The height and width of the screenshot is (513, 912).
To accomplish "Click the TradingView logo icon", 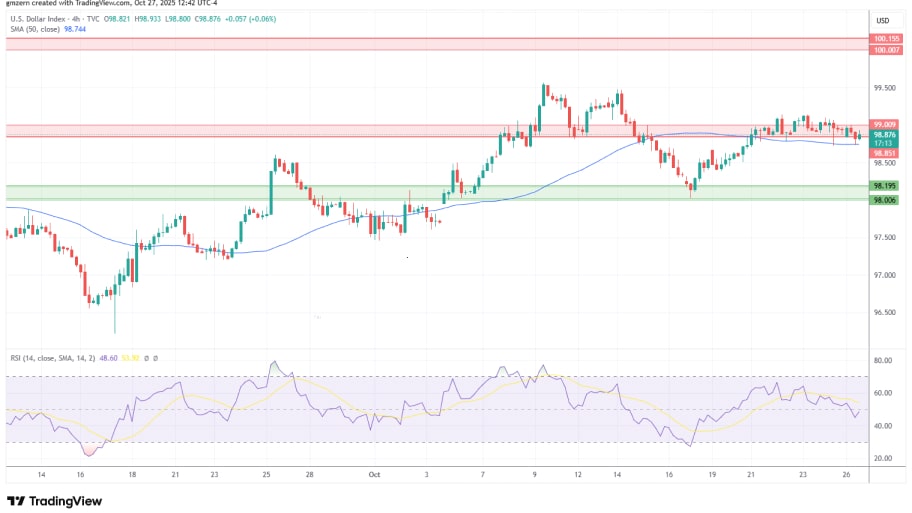I will [x=16, y=501].
